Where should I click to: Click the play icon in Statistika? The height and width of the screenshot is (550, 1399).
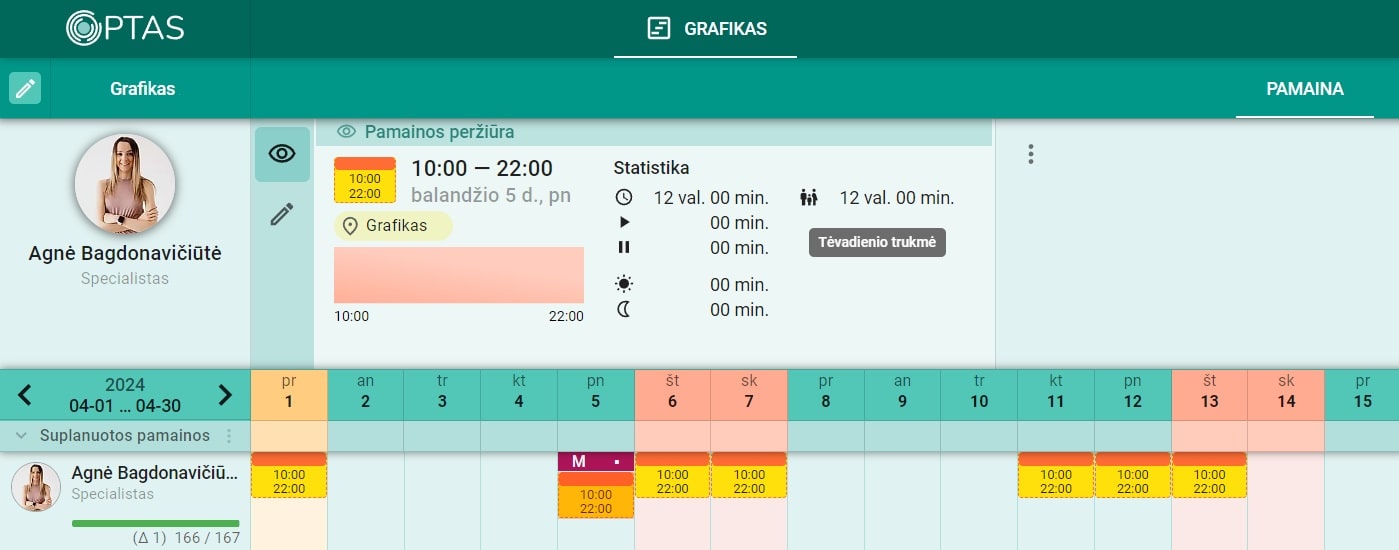624,222
